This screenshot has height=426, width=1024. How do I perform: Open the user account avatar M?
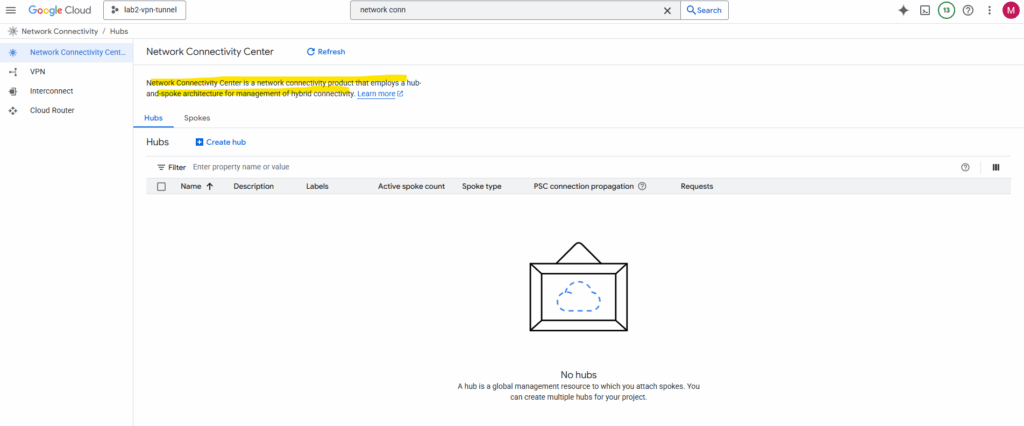[1011, 10]
